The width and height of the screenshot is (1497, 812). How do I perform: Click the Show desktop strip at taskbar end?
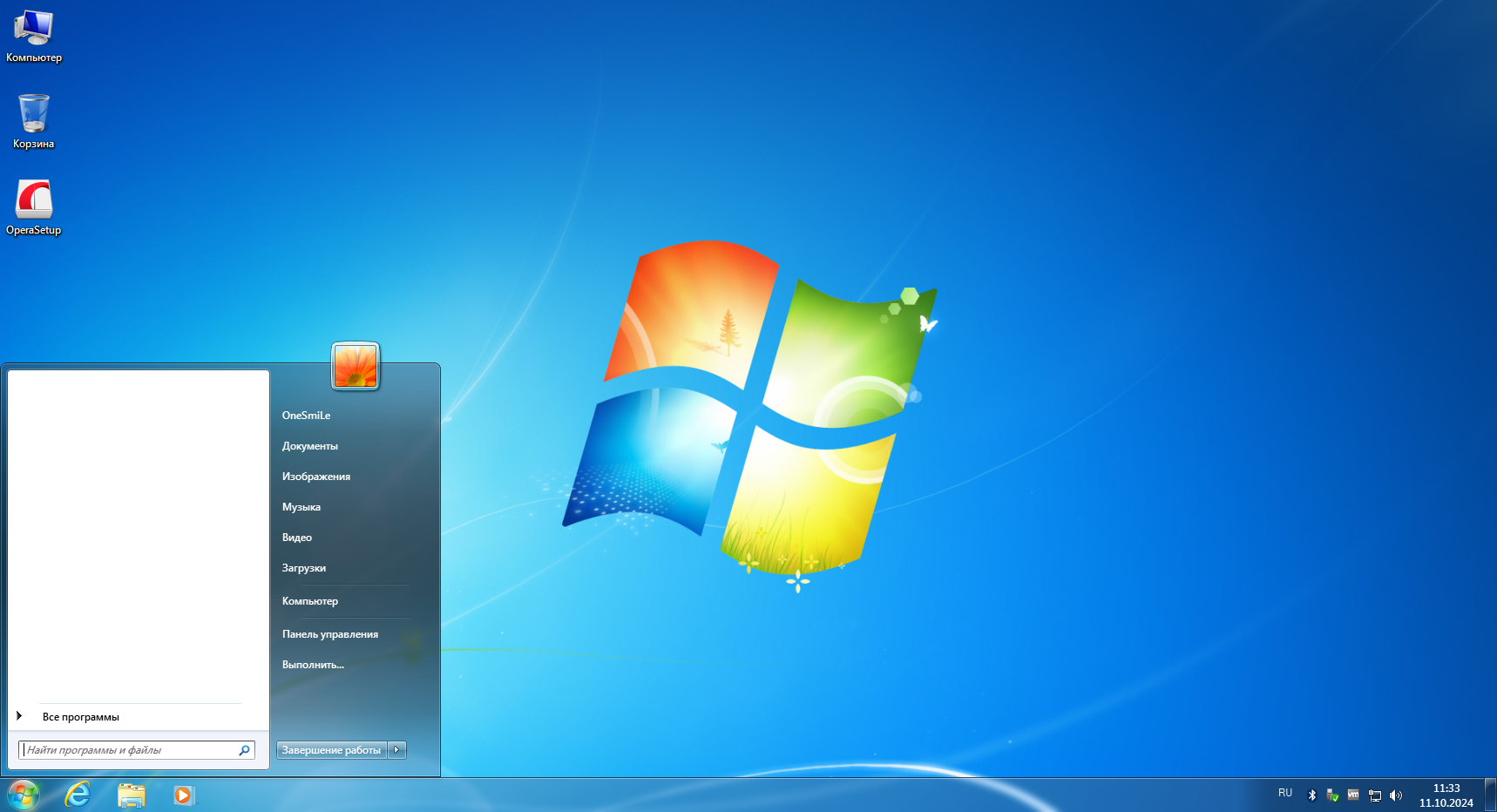click(1490, 795)
